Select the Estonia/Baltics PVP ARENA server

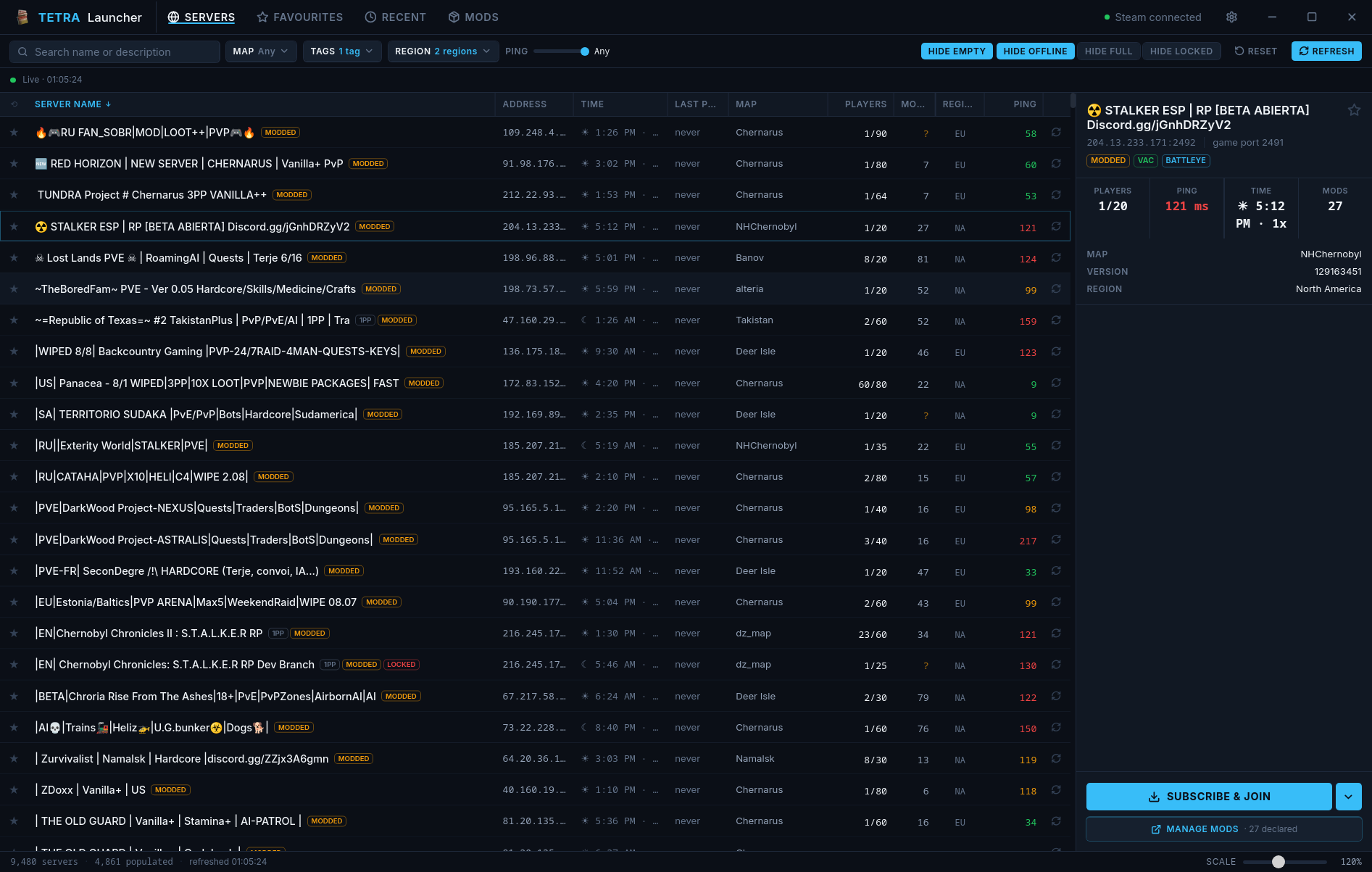pyautogui.click(x=535, y=602)
